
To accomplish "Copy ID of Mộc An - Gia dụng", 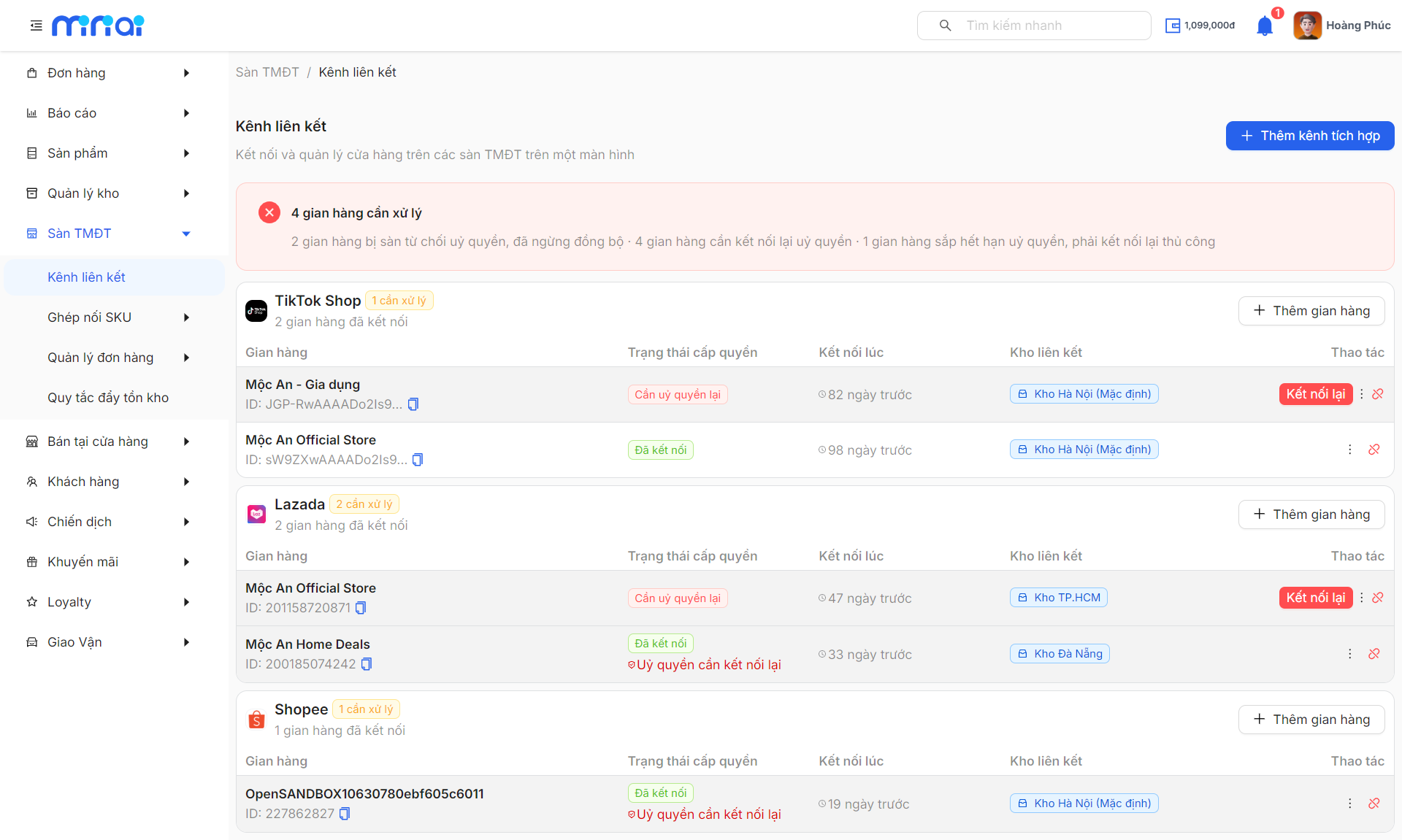I will (x=413, y=404).
